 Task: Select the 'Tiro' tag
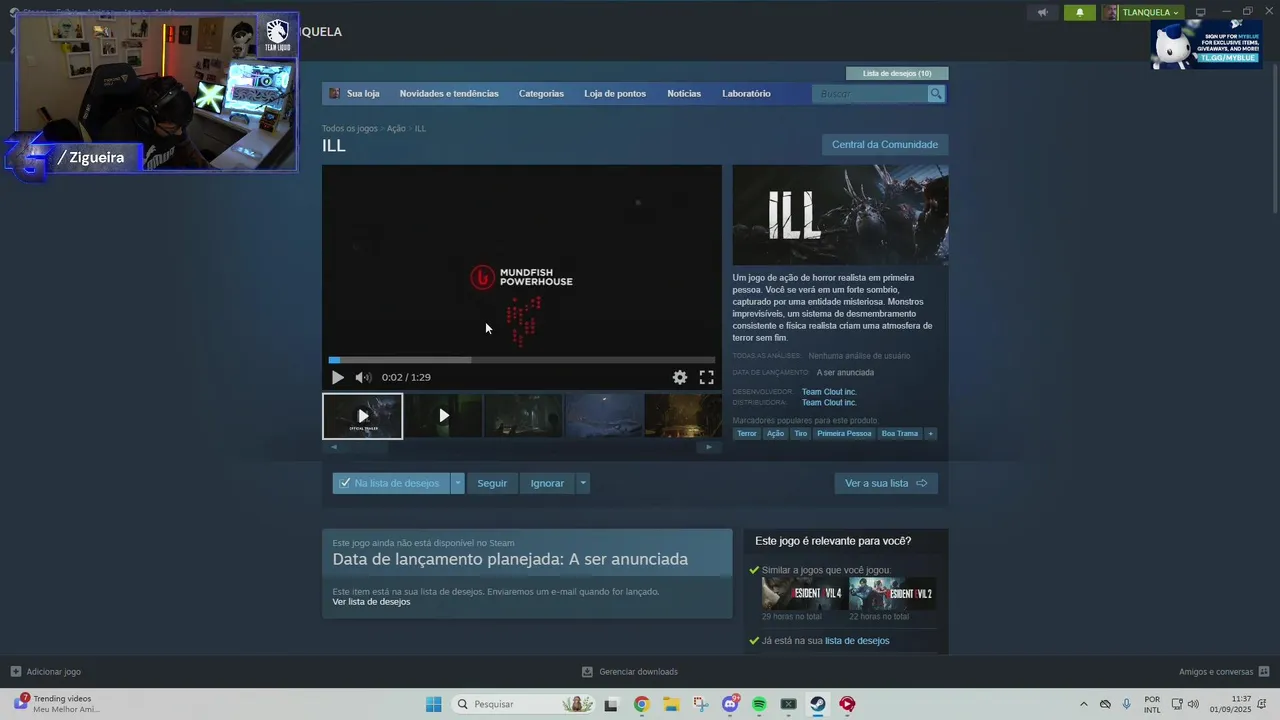click(x=800, y=434)
